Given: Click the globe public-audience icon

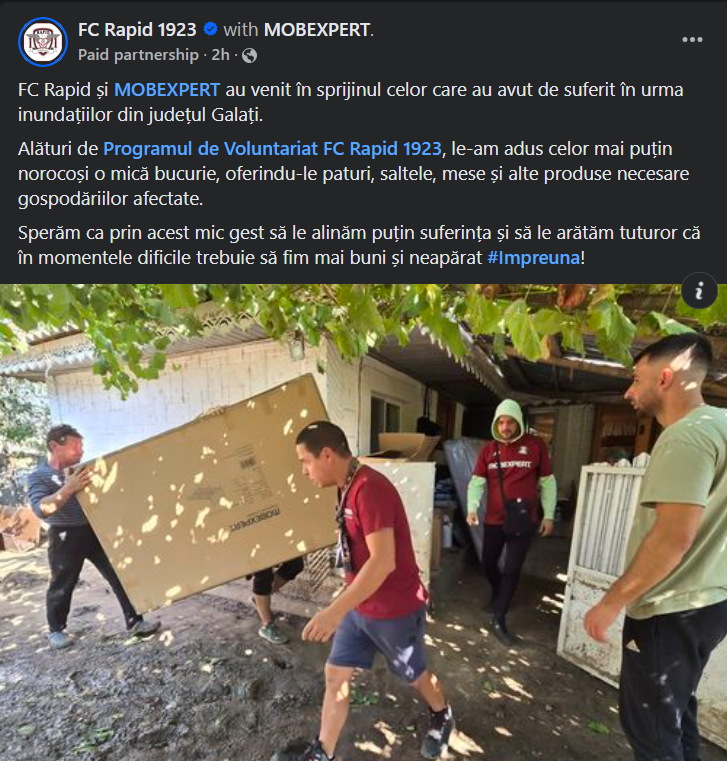Looking at the screenshot, I should pos(249,55).
